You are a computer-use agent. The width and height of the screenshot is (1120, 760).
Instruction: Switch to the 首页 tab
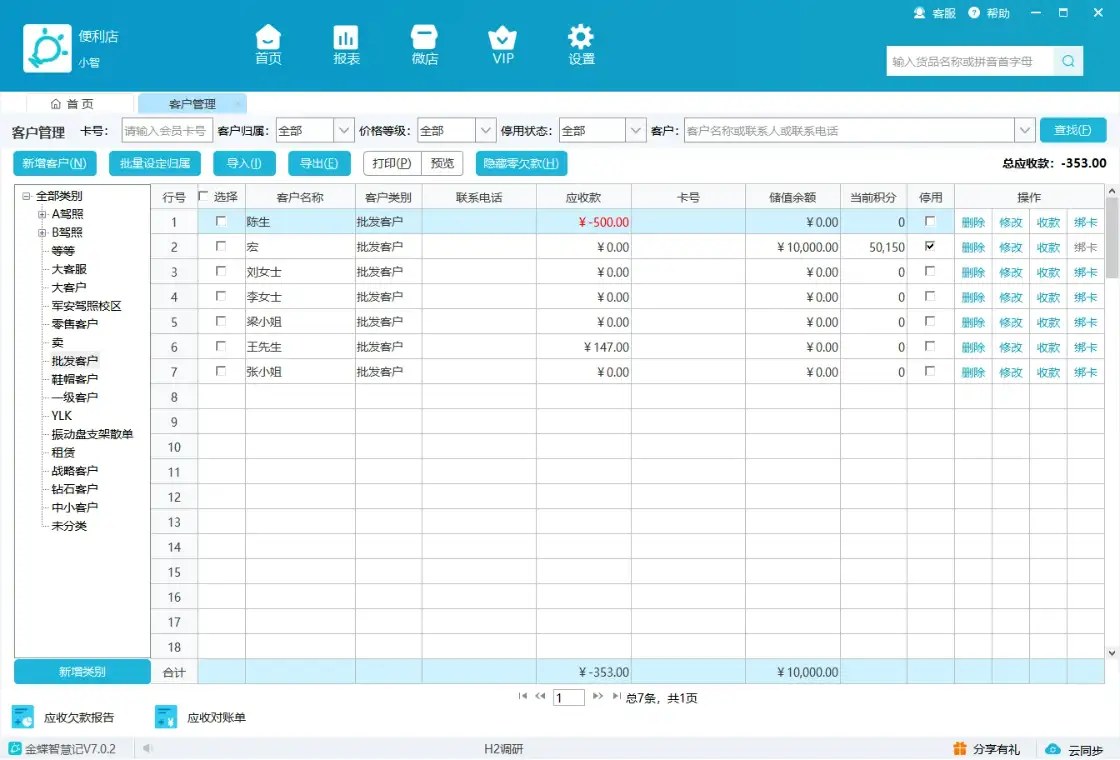point(72,104)
